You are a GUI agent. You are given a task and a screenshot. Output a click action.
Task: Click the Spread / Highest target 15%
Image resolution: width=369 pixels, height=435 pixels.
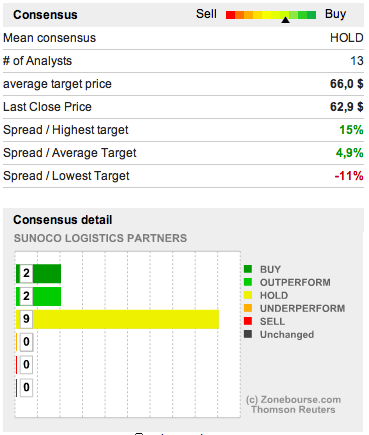tap(351, 130)
